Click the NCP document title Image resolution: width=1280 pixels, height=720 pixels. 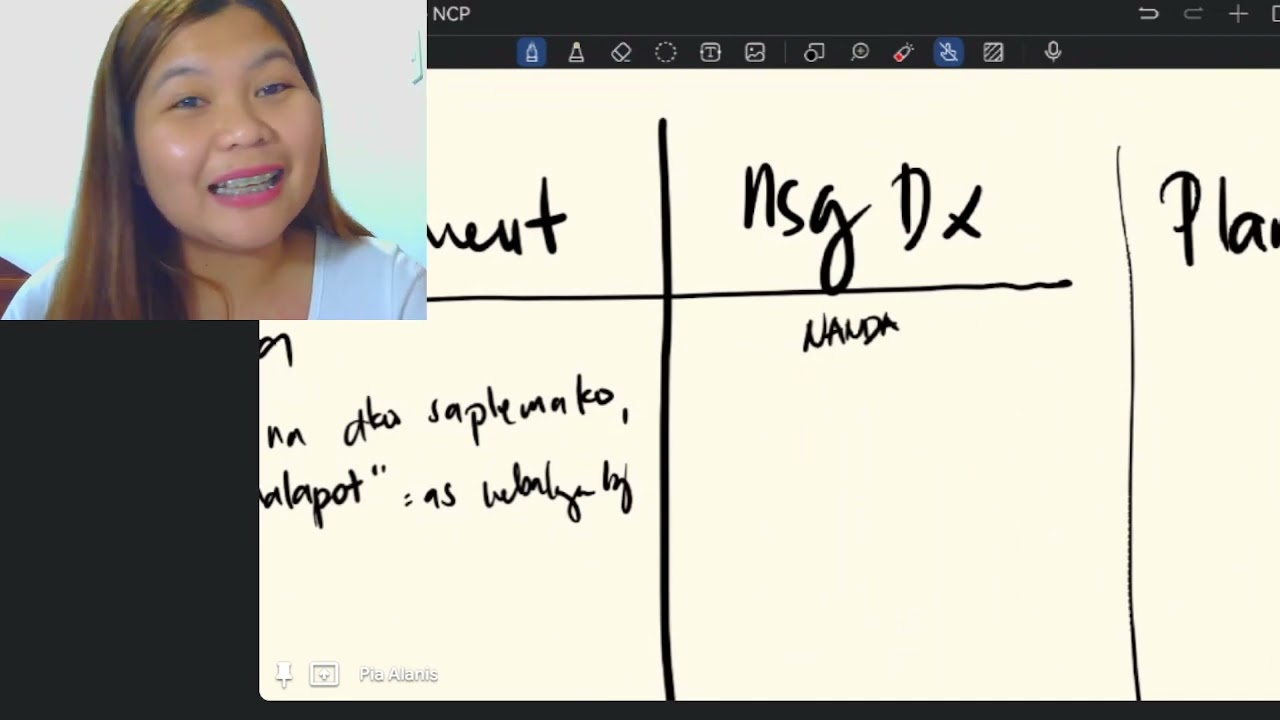[451, 14]
